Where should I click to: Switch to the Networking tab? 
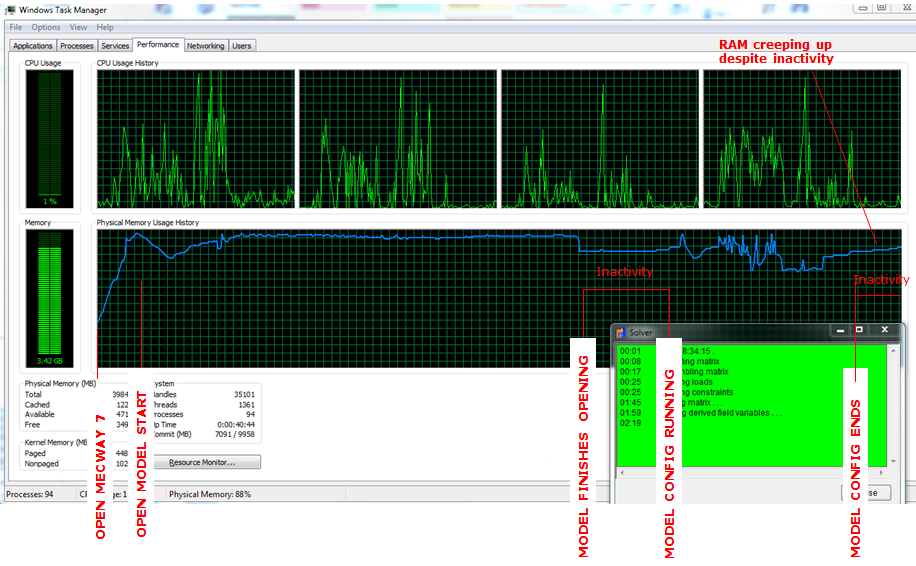(x=206, y=46)
